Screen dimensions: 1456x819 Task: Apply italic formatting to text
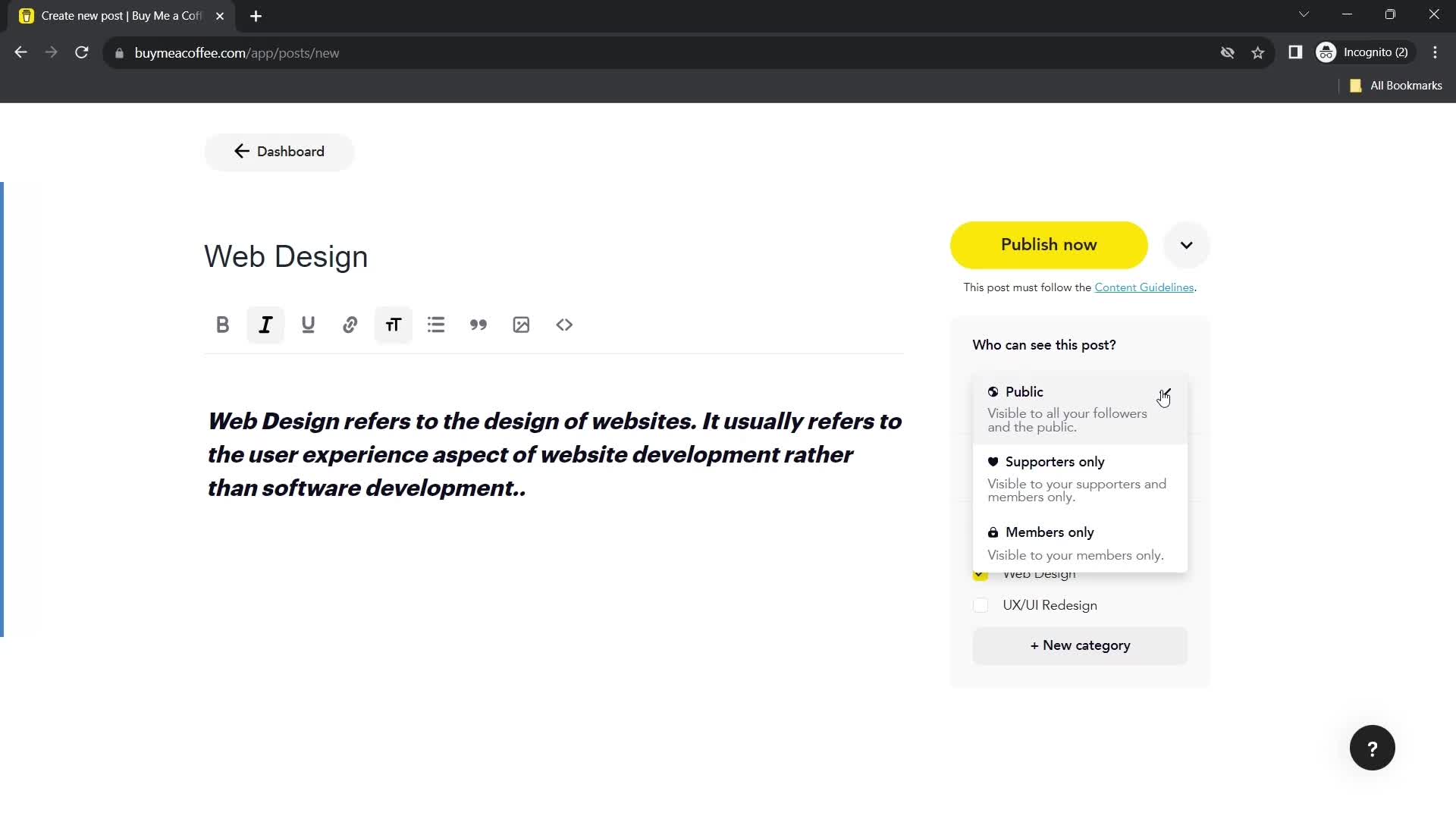[265, 325]
